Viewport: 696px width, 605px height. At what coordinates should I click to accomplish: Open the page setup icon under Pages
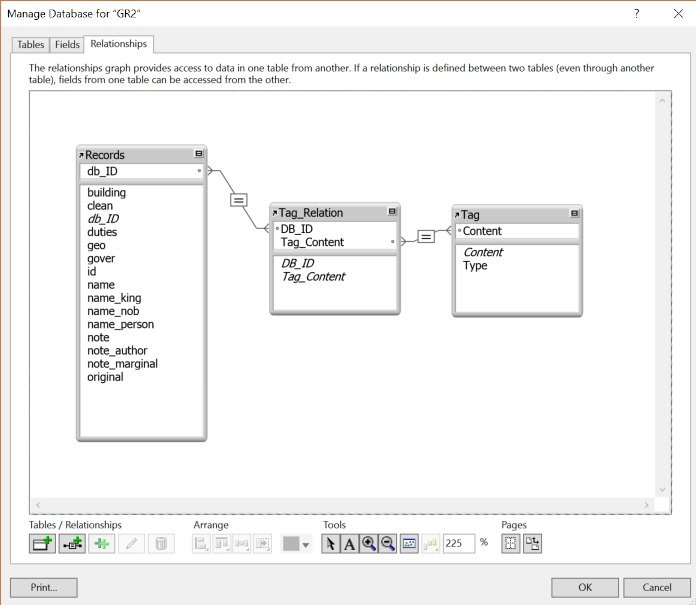click(532, 543)
